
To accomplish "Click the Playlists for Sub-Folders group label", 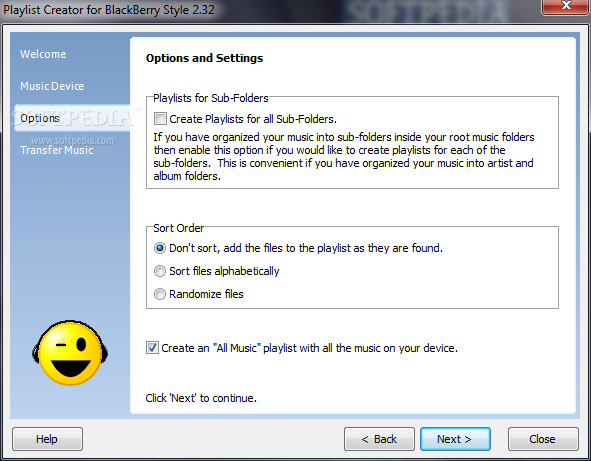I will click(x=211, y=98).
